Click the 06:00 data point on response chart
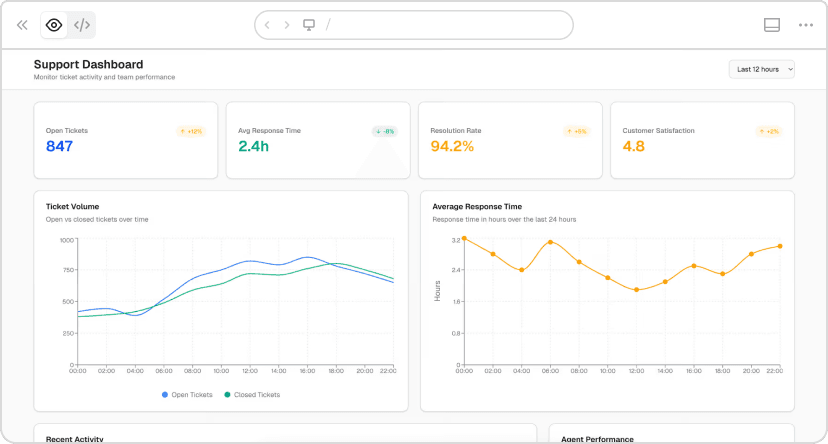 coord(550,242)
